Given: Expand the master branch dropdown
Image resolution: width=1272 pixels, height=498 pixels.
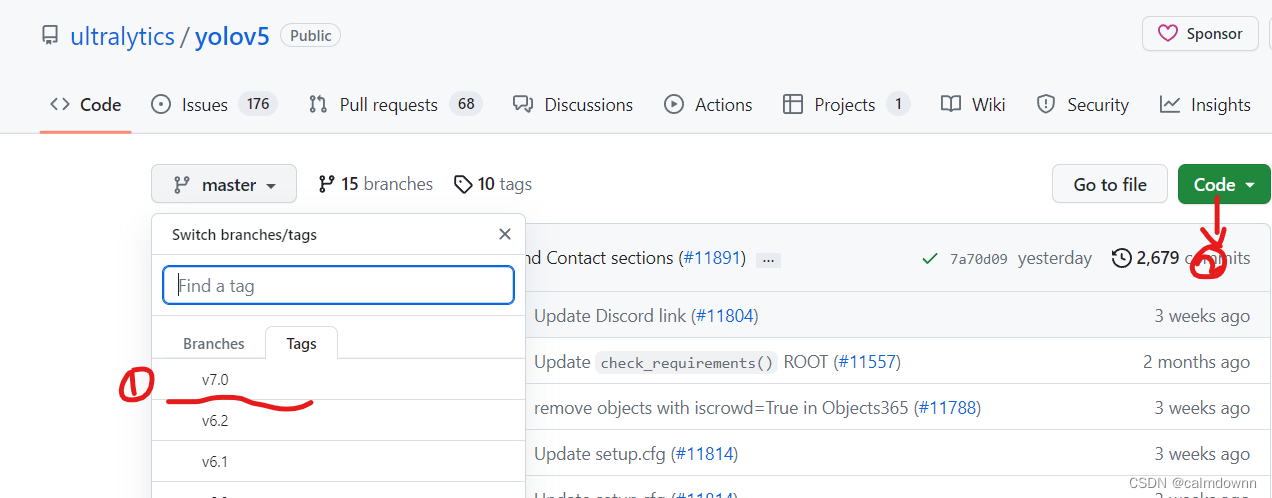Looking at the screenshot, I should [224, 184].
